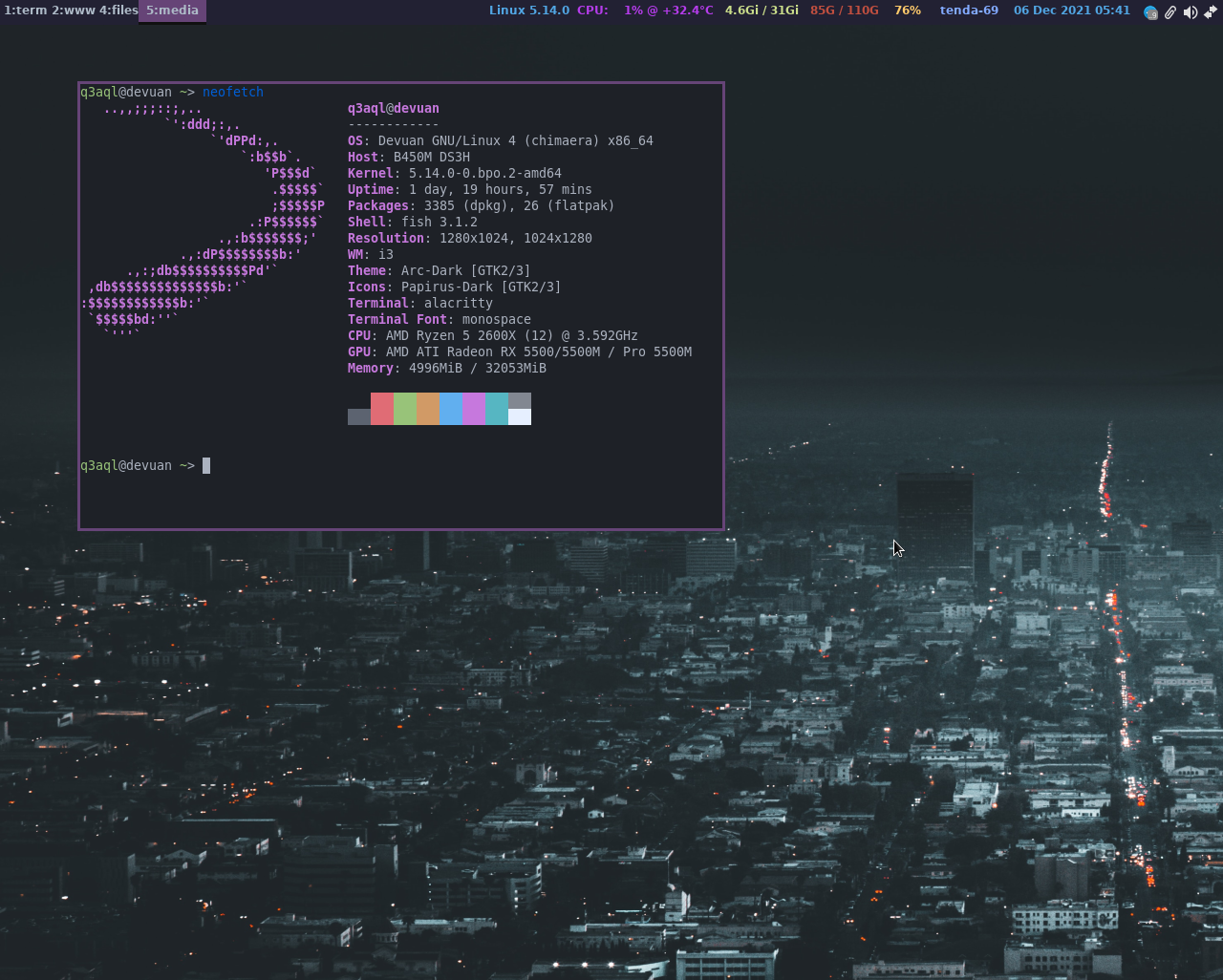Click the network arrows tray icon

1211,12
